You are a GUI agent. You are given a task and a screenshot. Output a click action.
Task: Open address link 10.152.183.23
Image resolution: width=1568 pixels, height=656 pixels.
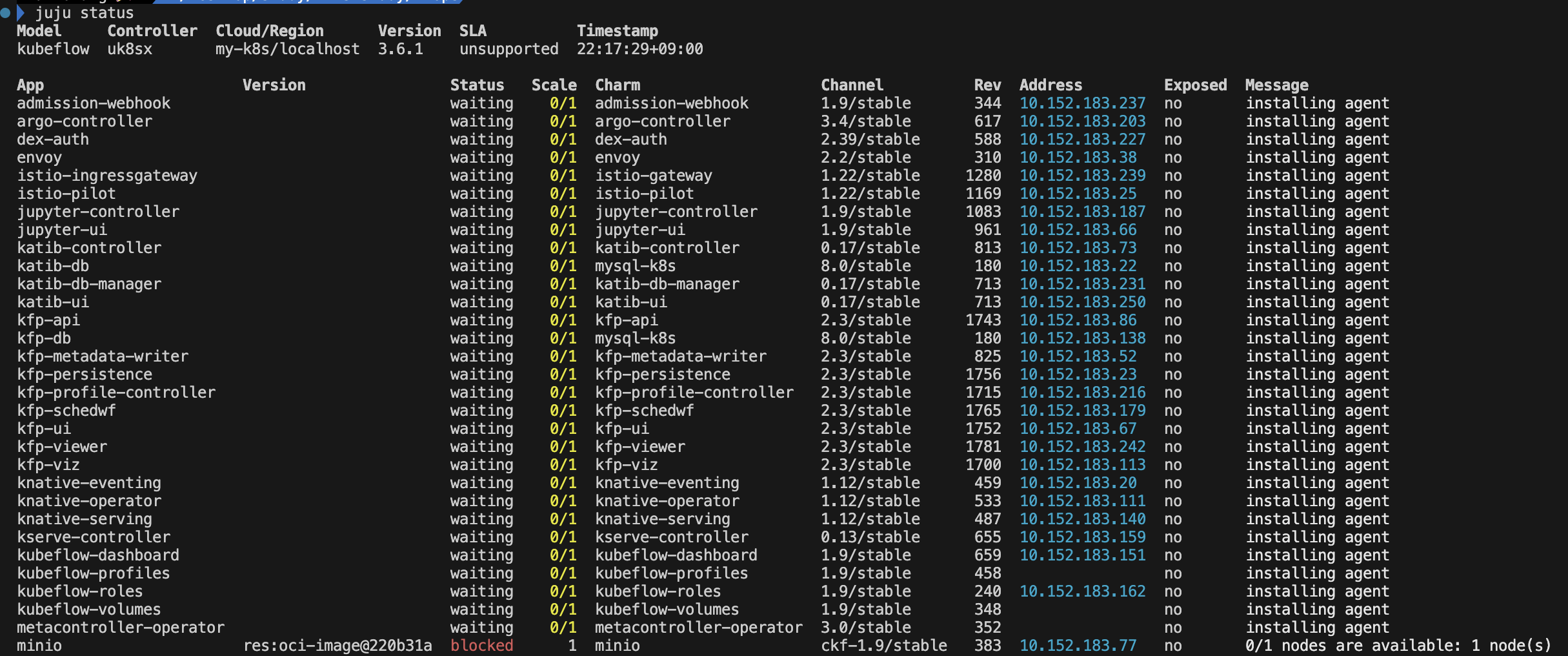coord(1078,374)
